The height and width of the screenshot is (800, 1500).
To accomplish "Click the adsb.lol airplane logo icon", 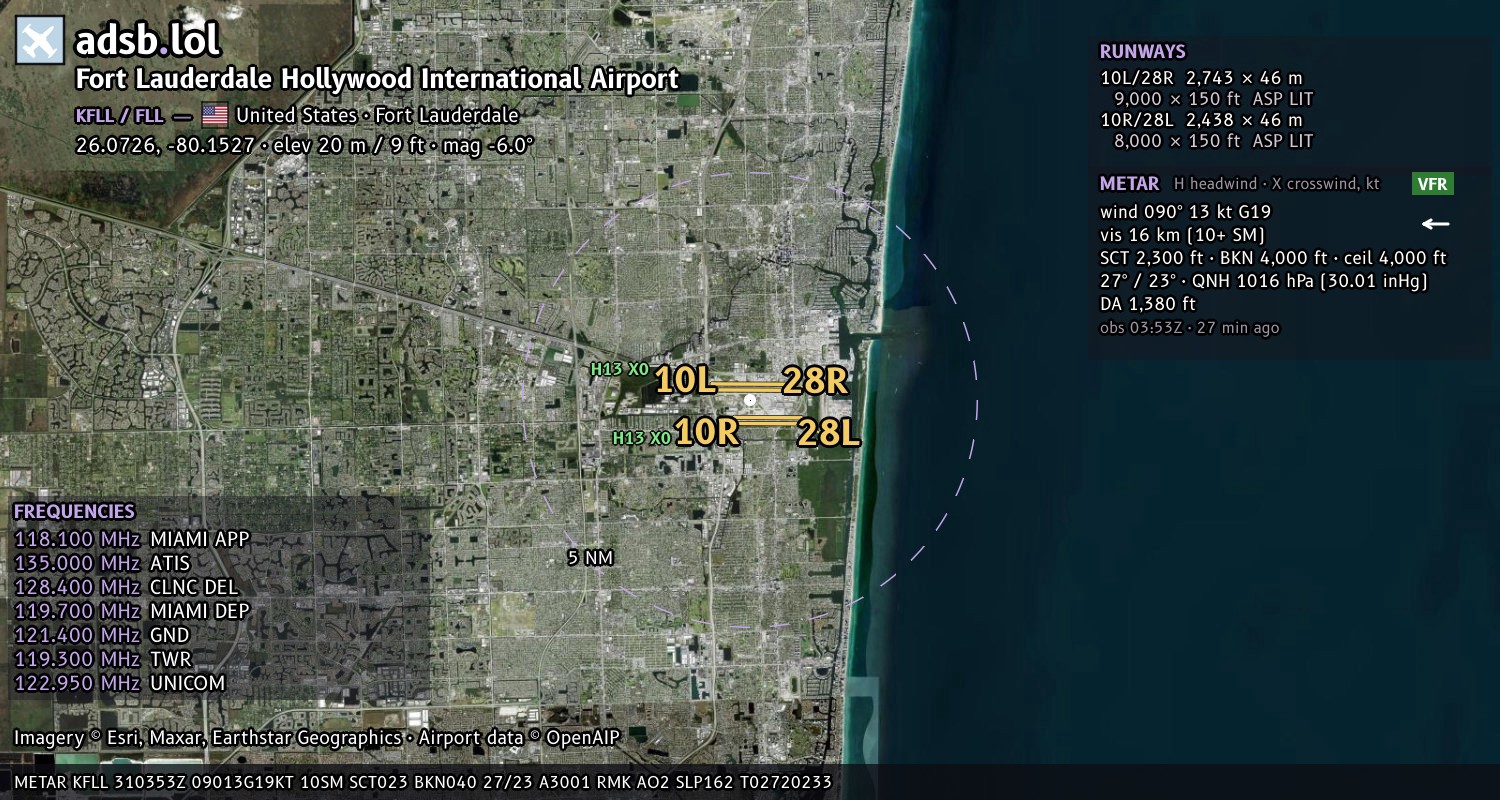I will 40,40.
